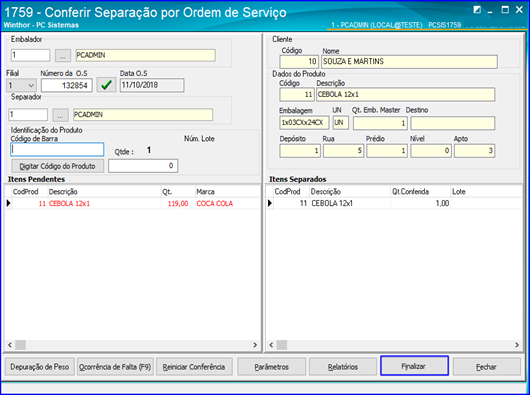
Task: Click the Embalador name field PCADMIN
Action: [x=145, y=55]
